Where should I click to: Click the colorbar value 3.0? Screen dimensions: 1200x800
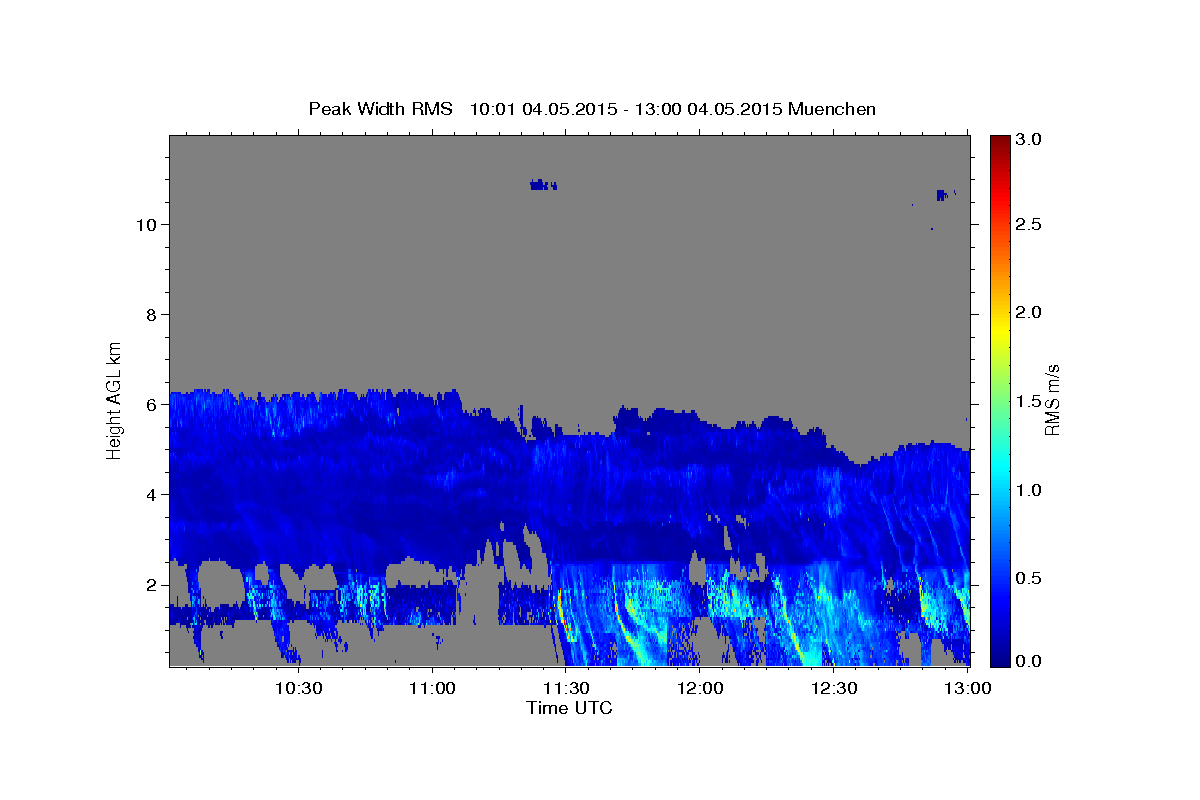click(x=1030, y=140)
